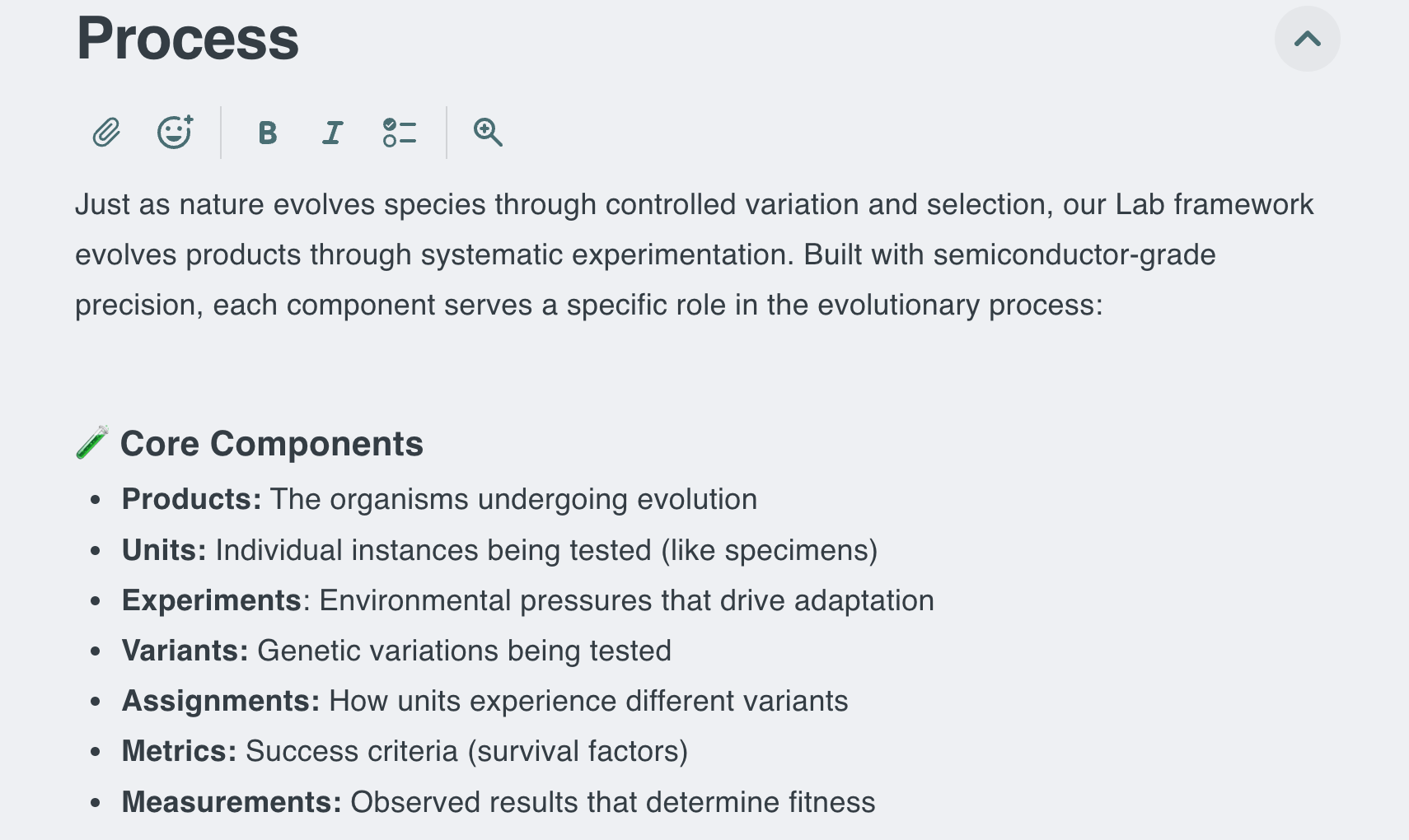1409x840 pixels.
Task: Toggle italic formatting
Action: (332, 133)
